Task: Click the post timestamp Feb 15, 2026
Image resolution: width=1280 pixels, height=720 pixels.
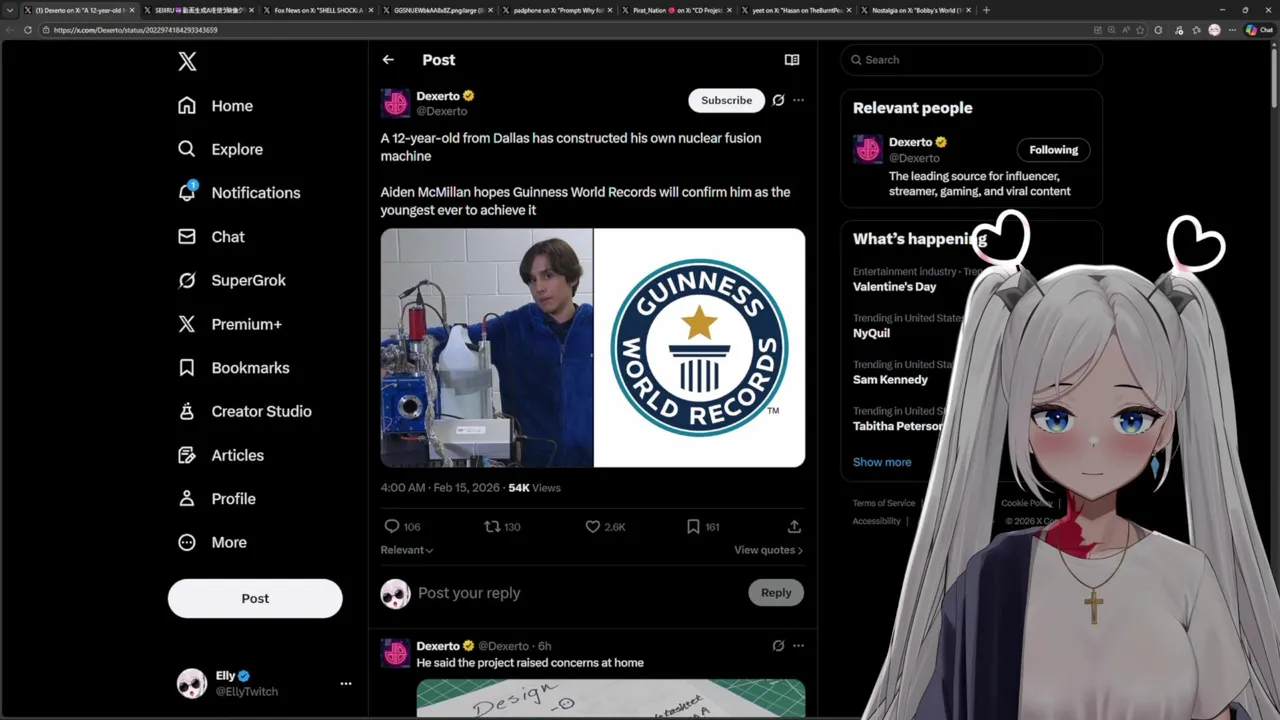Action: 442,488
